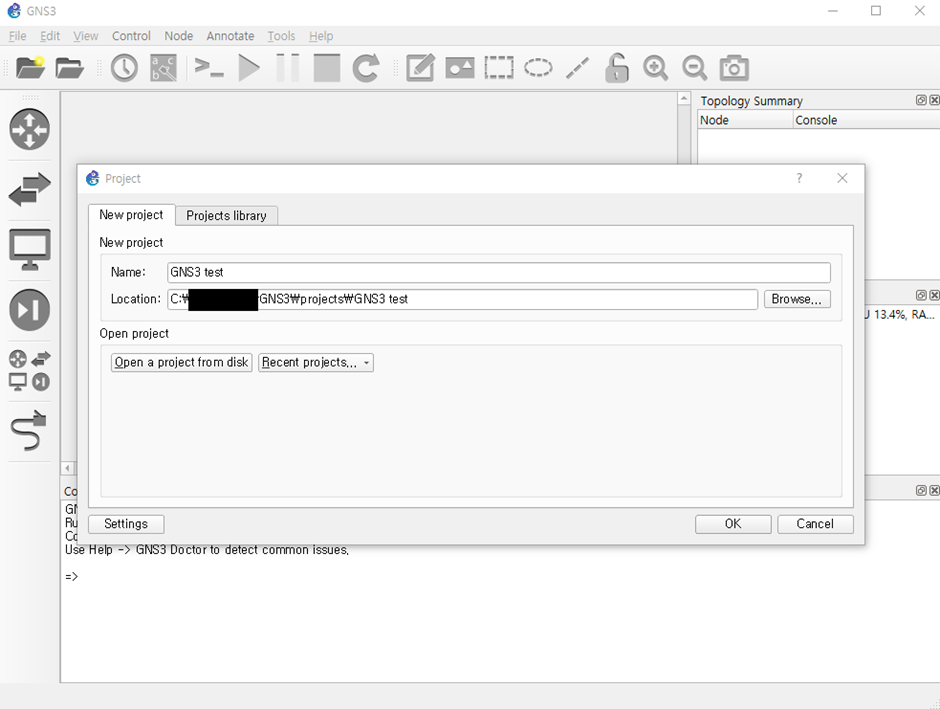Close the Project dialog with X

[x=842, y=178]
